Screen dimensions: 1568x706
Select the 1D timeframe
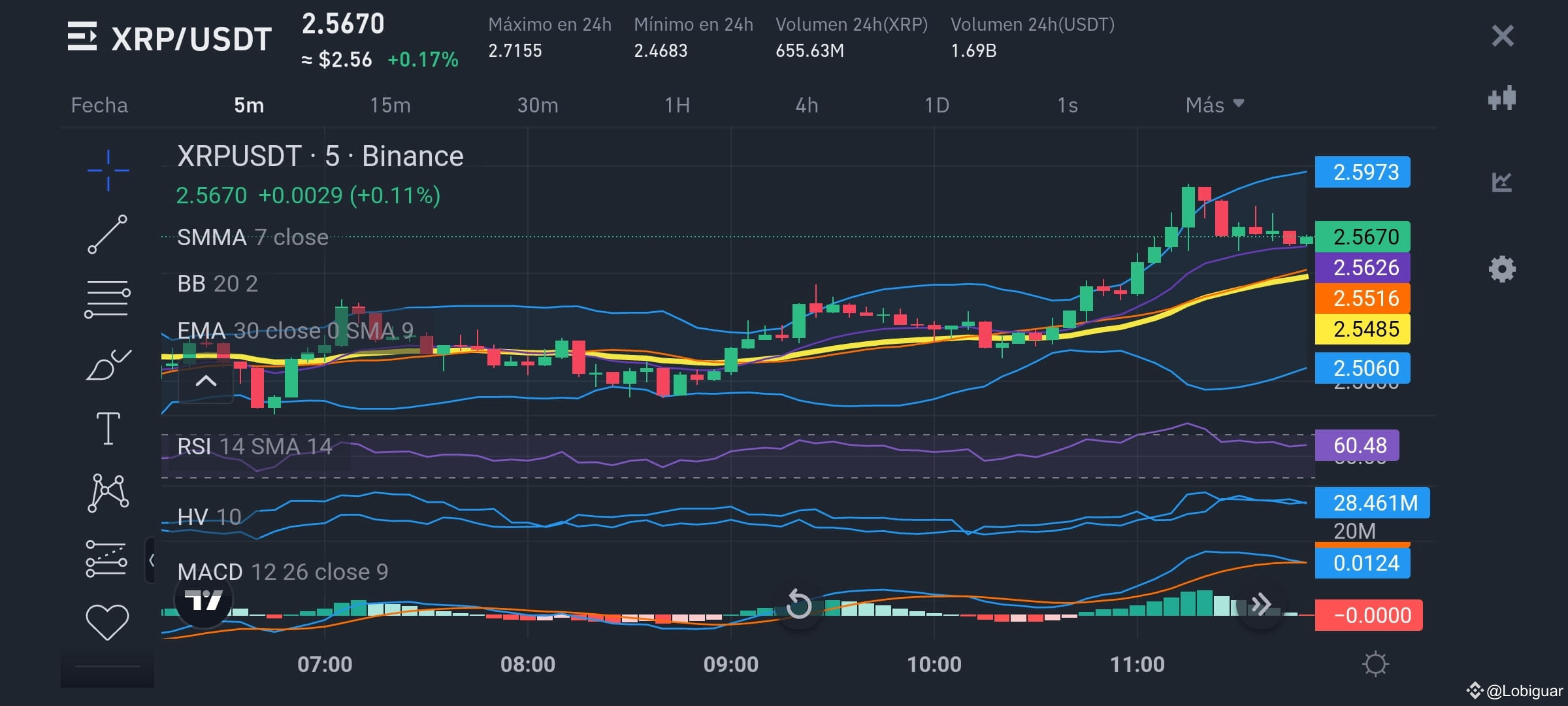[937, 105]
